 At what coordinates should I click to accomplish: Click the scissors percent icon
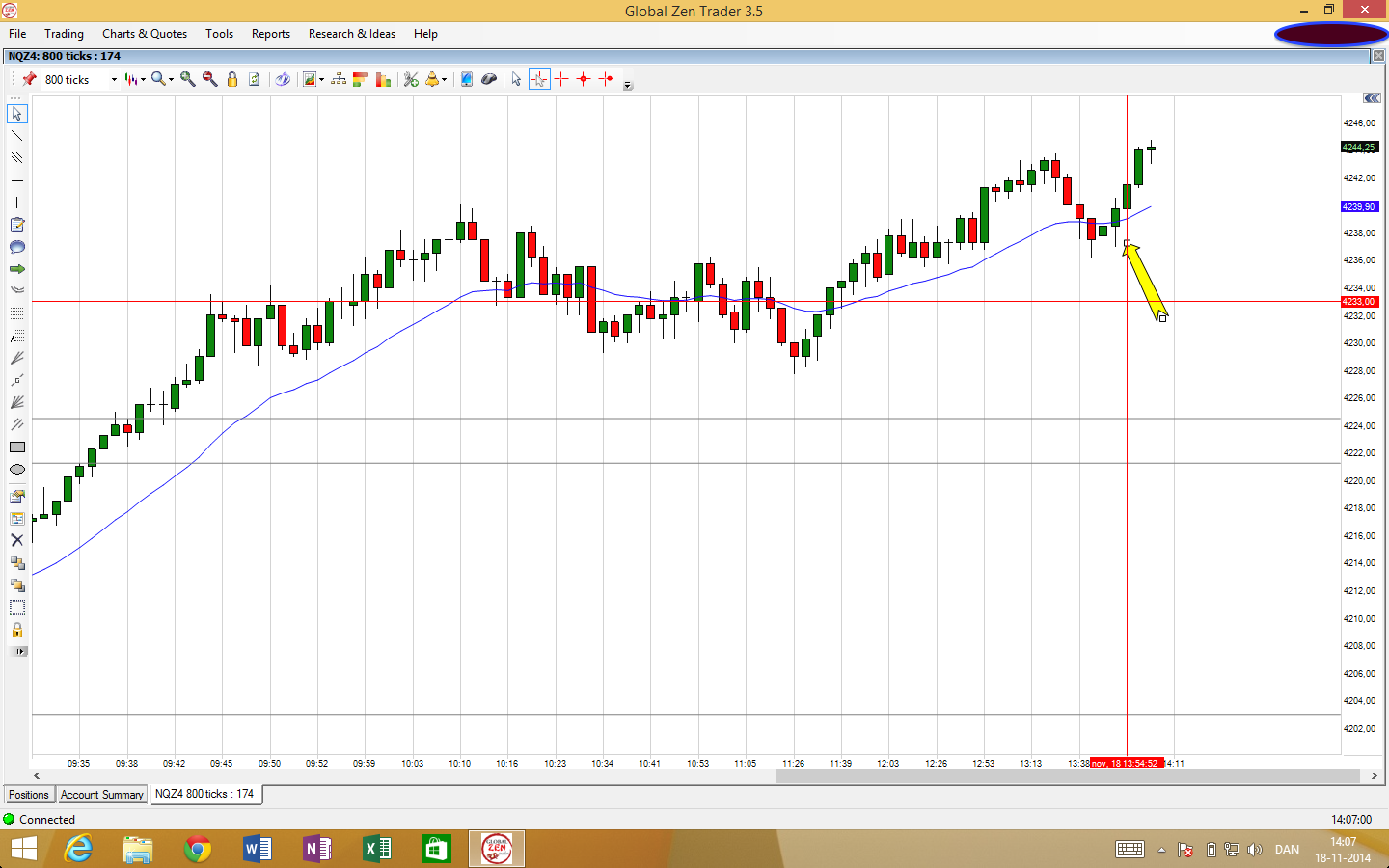[x=411, y=79]
